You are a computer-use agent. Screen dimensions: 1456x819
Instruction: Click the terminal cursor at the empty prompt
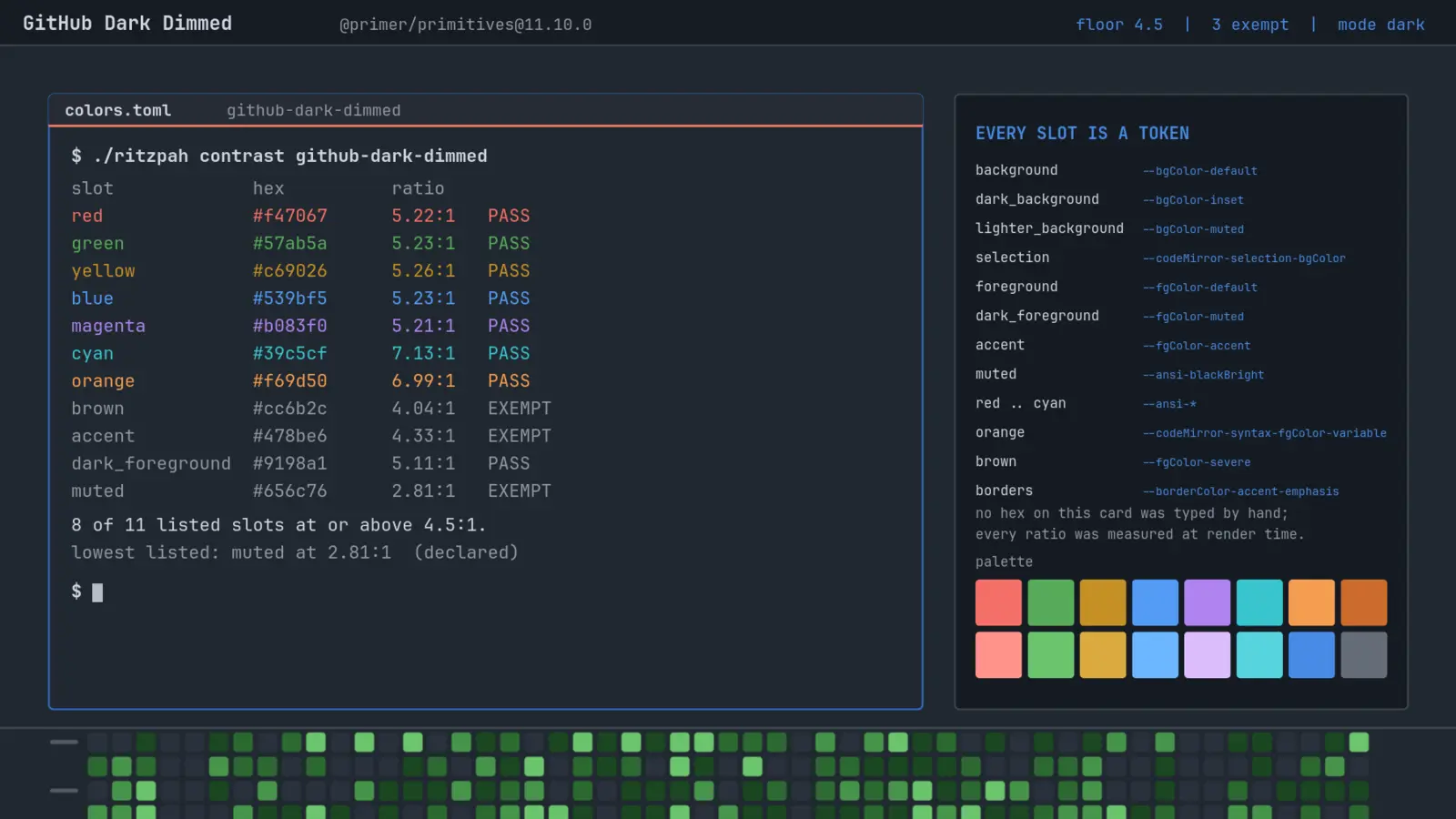tap(97, 592)
